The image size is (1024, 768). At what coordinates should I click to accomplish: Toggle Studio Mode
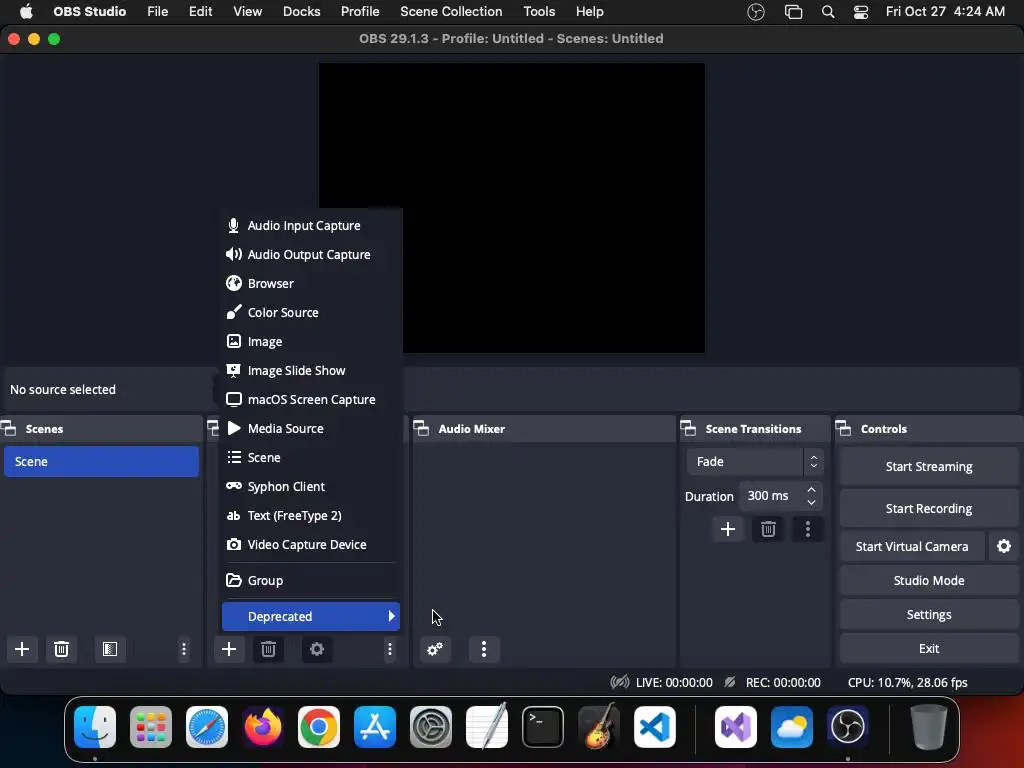(x=929, y=581)
